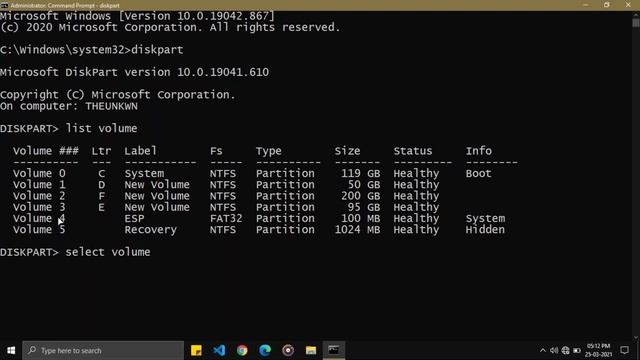Click the 'Volume 0' row text

tap(39, 173)
